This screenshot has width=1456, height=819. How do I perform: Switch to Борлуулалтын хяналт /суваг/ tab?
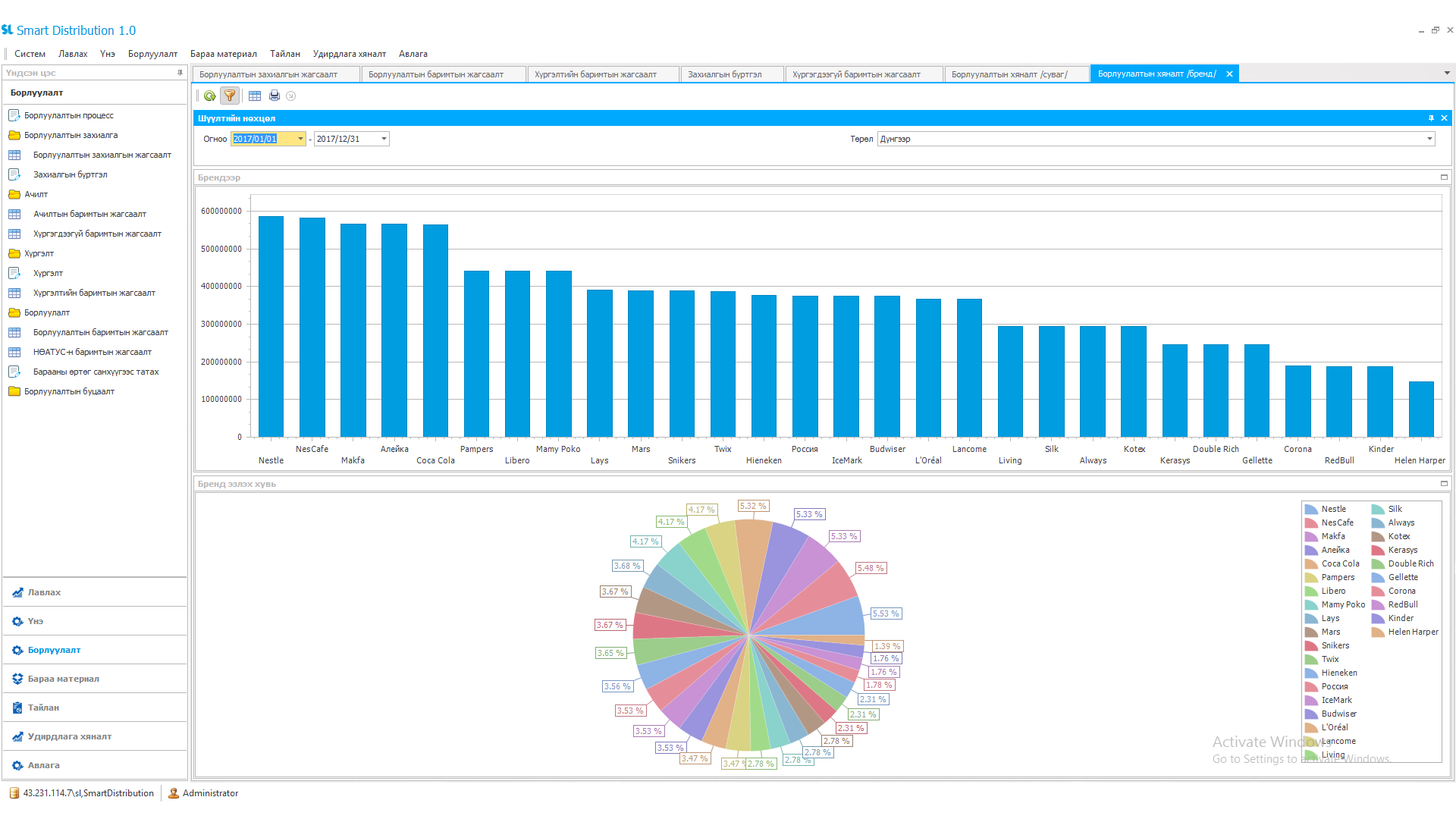click(1016, 74)
